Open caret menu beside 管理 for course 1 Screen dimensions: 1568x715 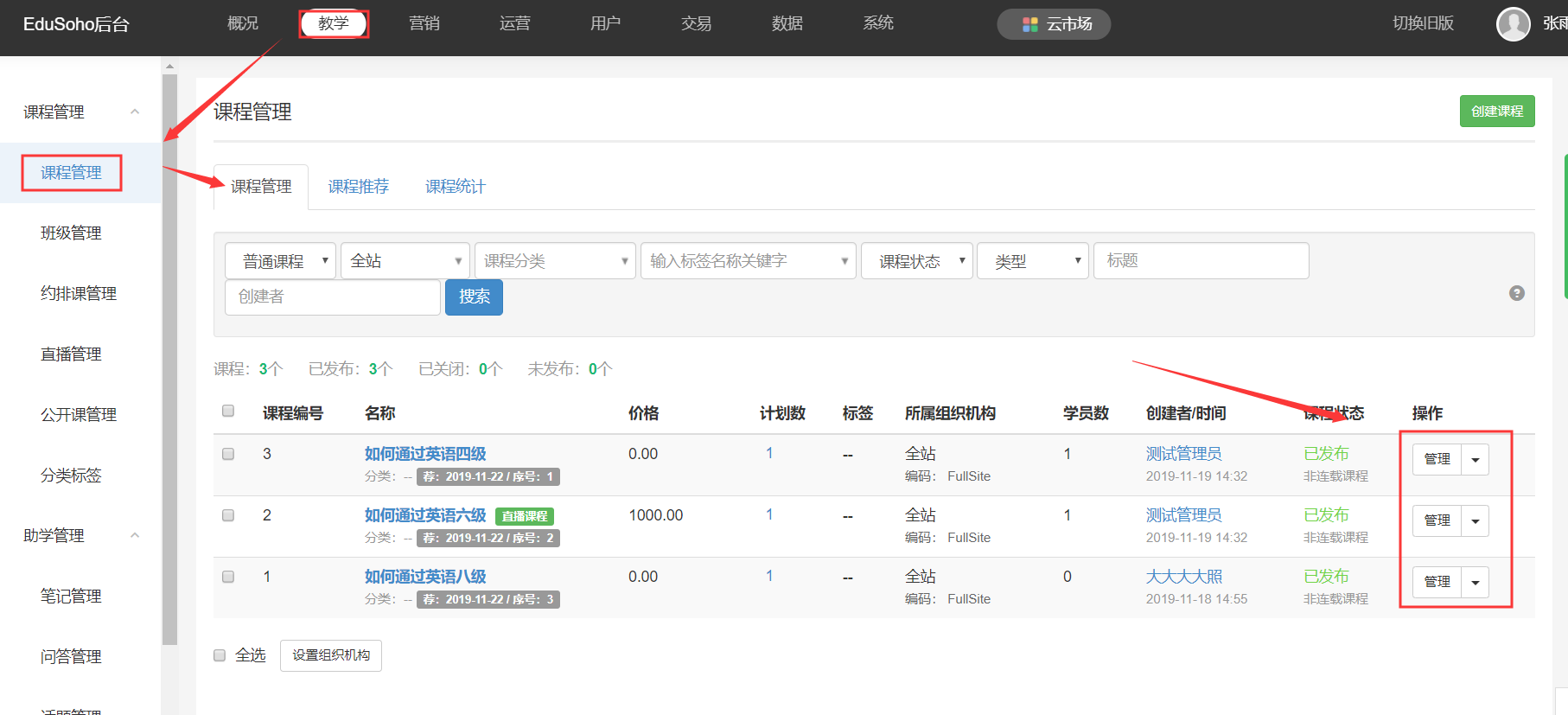coord(1475,583)
